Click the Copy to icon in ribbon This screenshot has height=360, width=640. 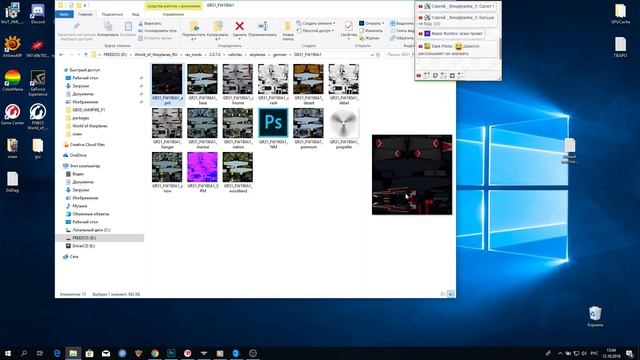pyautogui.click(x=218, y=27)
